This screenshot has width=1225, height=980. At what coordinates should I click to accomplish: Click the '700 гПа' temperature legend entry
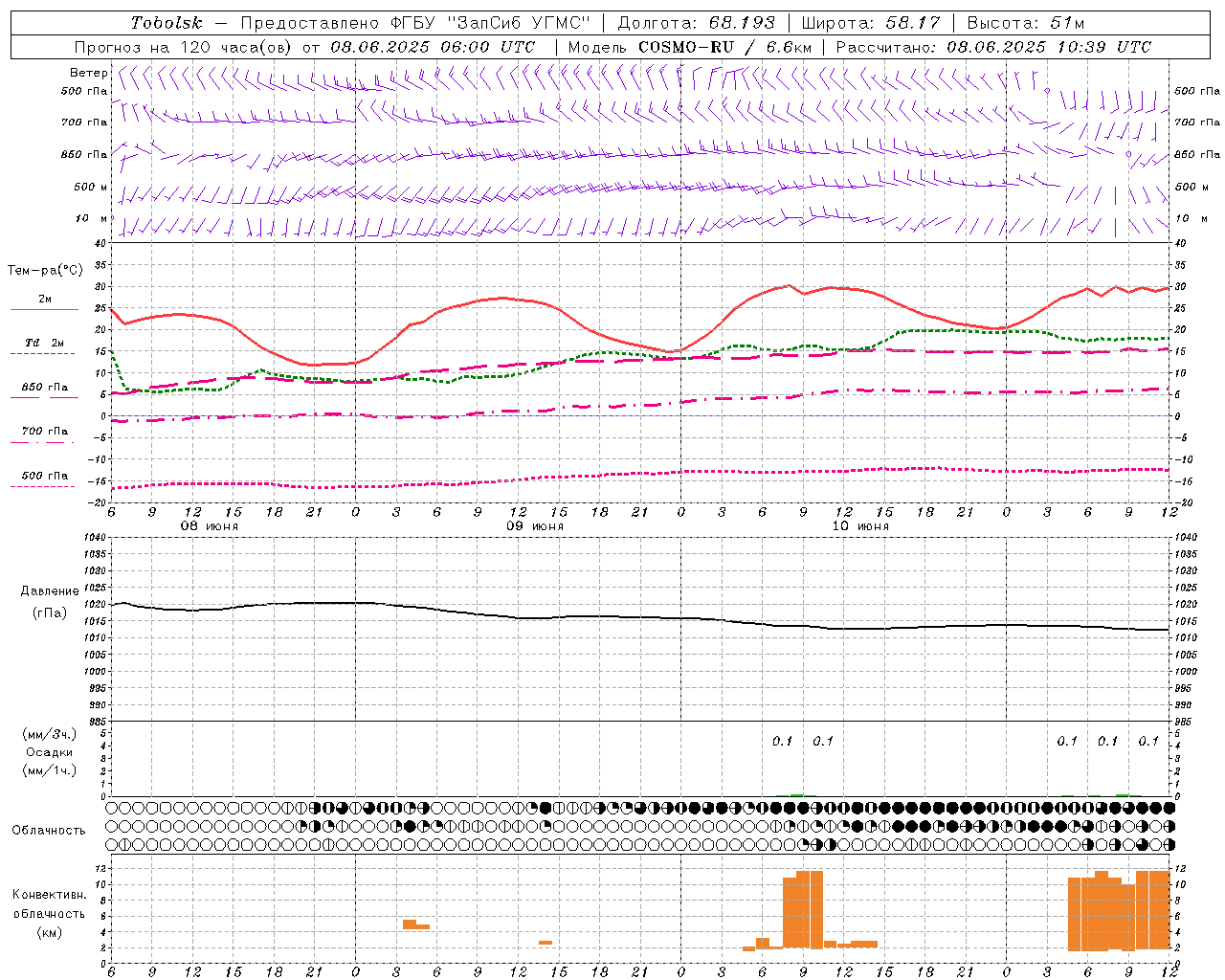(x=44, y=432)
